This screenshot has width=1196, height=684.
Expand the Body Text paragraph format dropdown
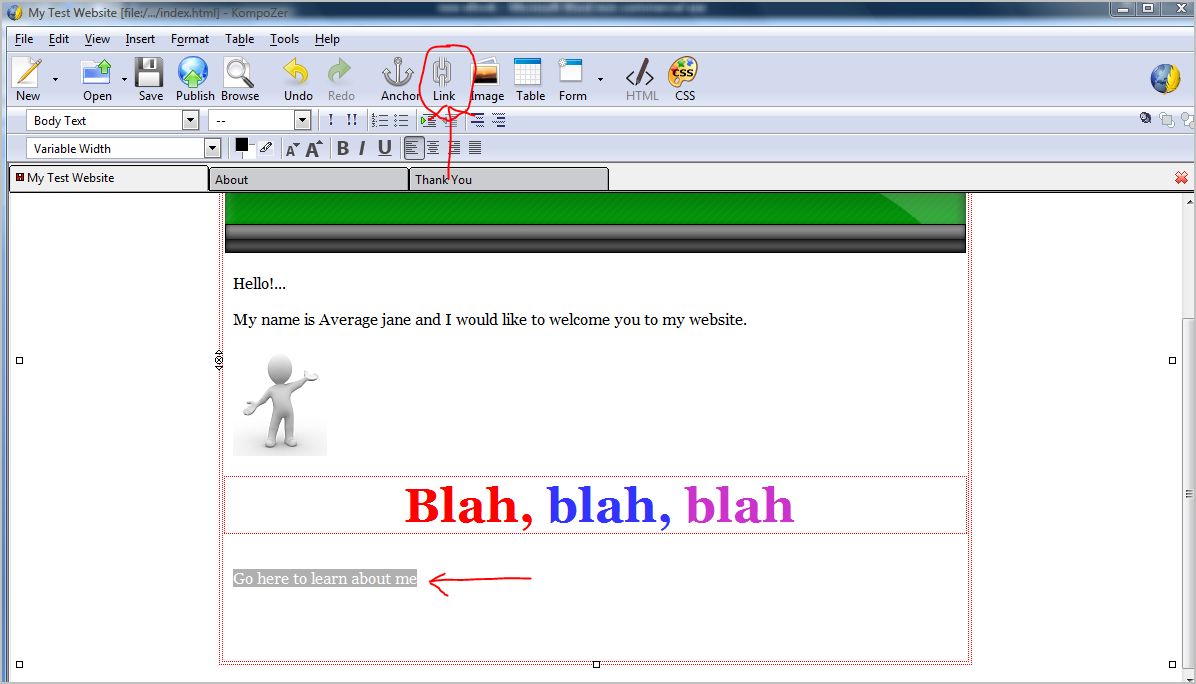pos(190,121)
